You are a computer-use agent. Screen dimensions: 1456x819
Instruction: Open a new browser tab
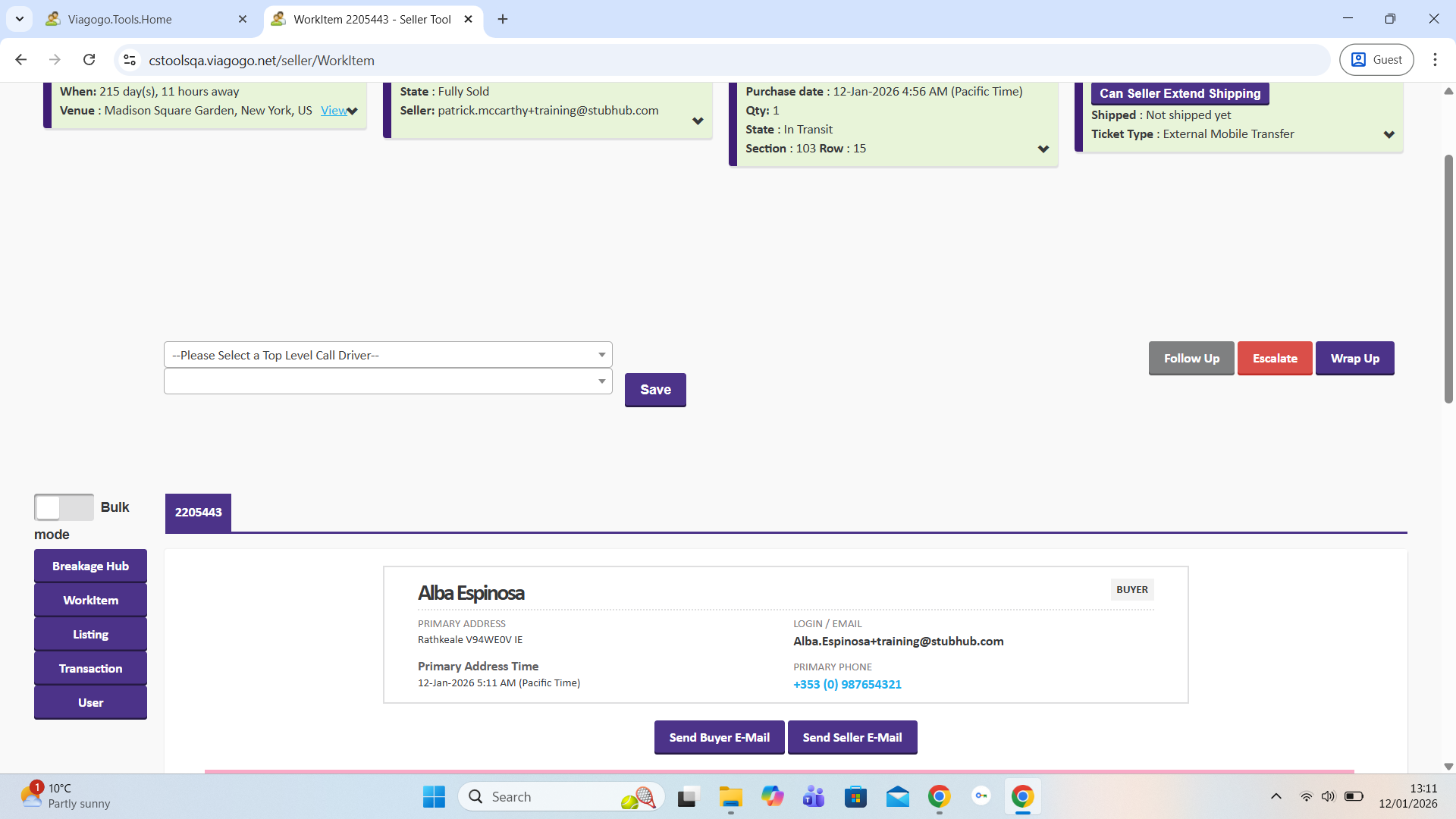point(503,19)
